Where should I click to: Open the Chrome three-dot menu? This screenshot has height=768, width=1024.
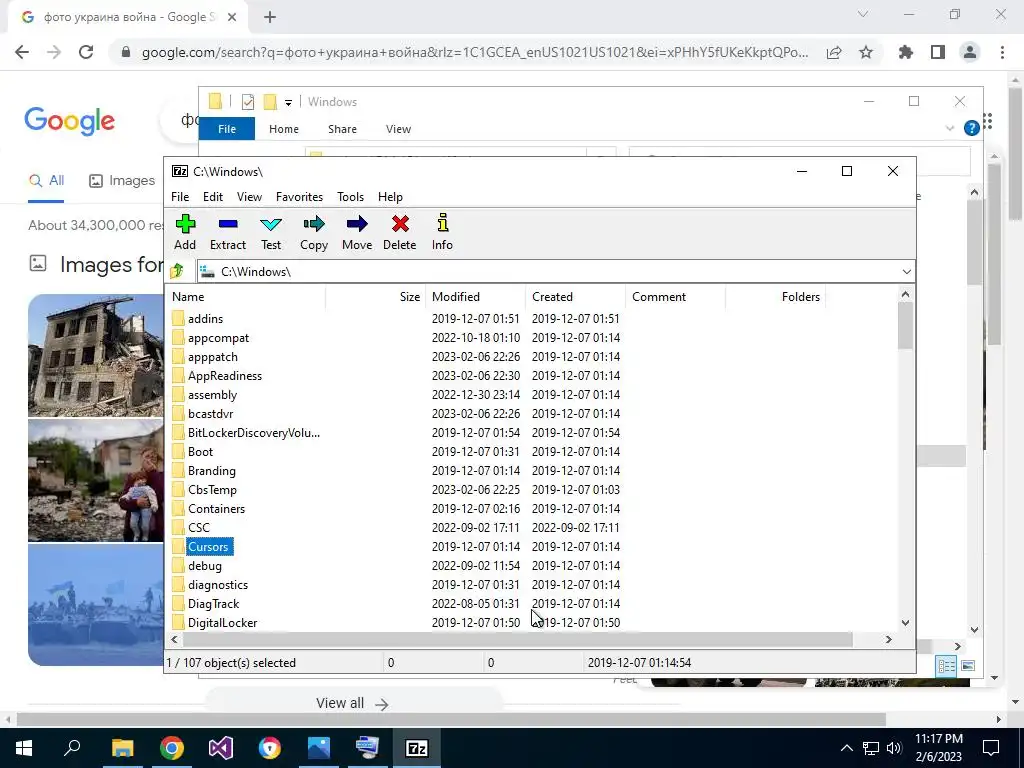[x=1002, y=52]
